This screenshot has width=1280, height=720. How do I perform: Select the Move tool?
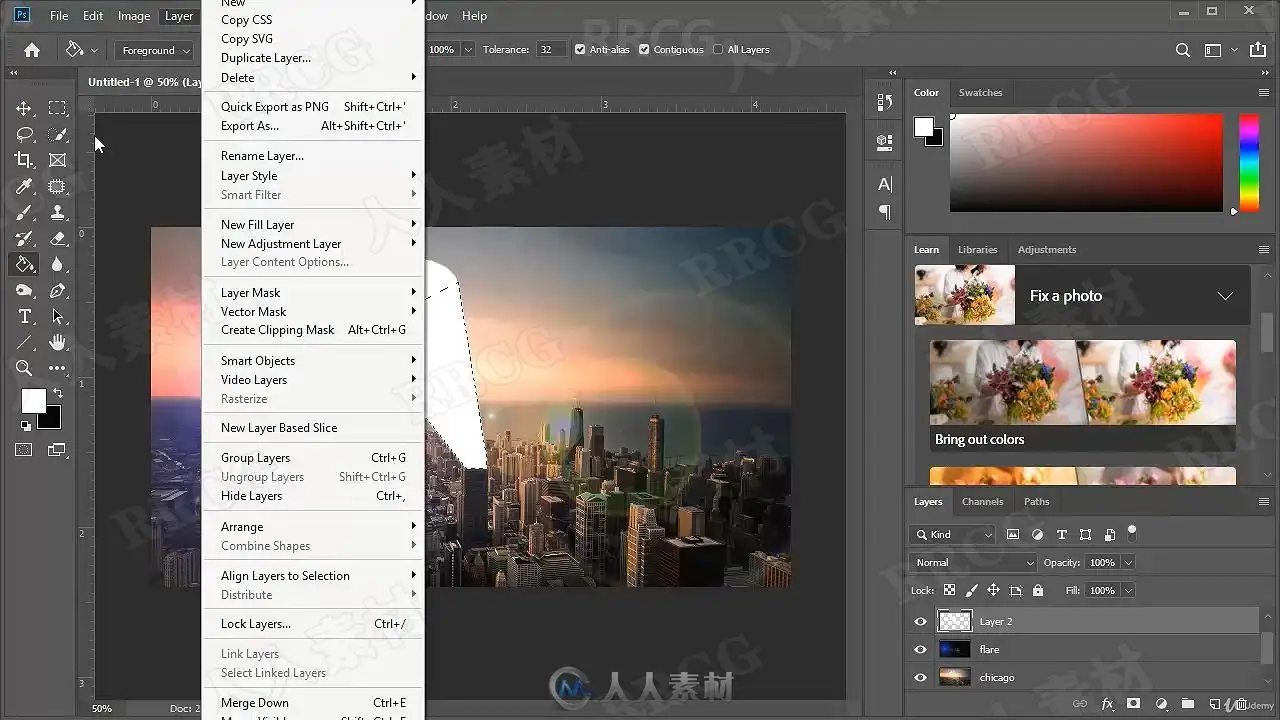pyautogui.click(x=24, y=108)
